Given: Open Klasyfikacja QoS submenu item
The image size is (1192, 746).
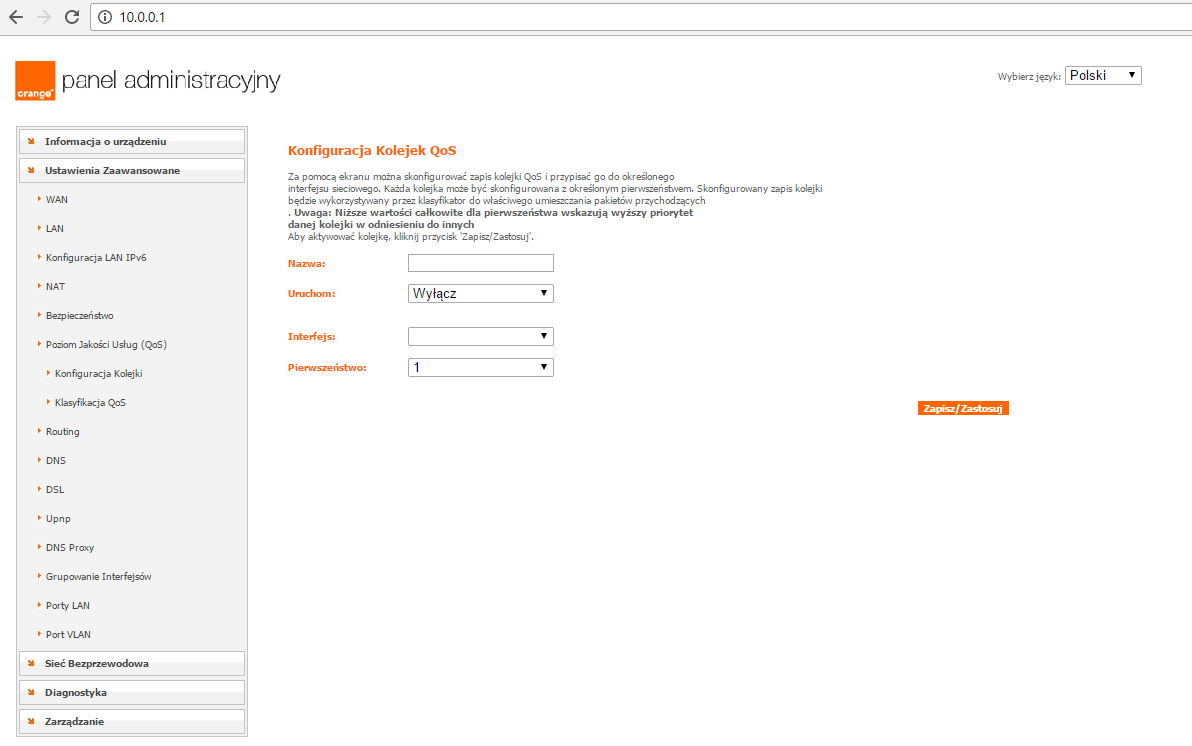Looking at the screenshot, I should pyautogui.click(x=90, y=402).
